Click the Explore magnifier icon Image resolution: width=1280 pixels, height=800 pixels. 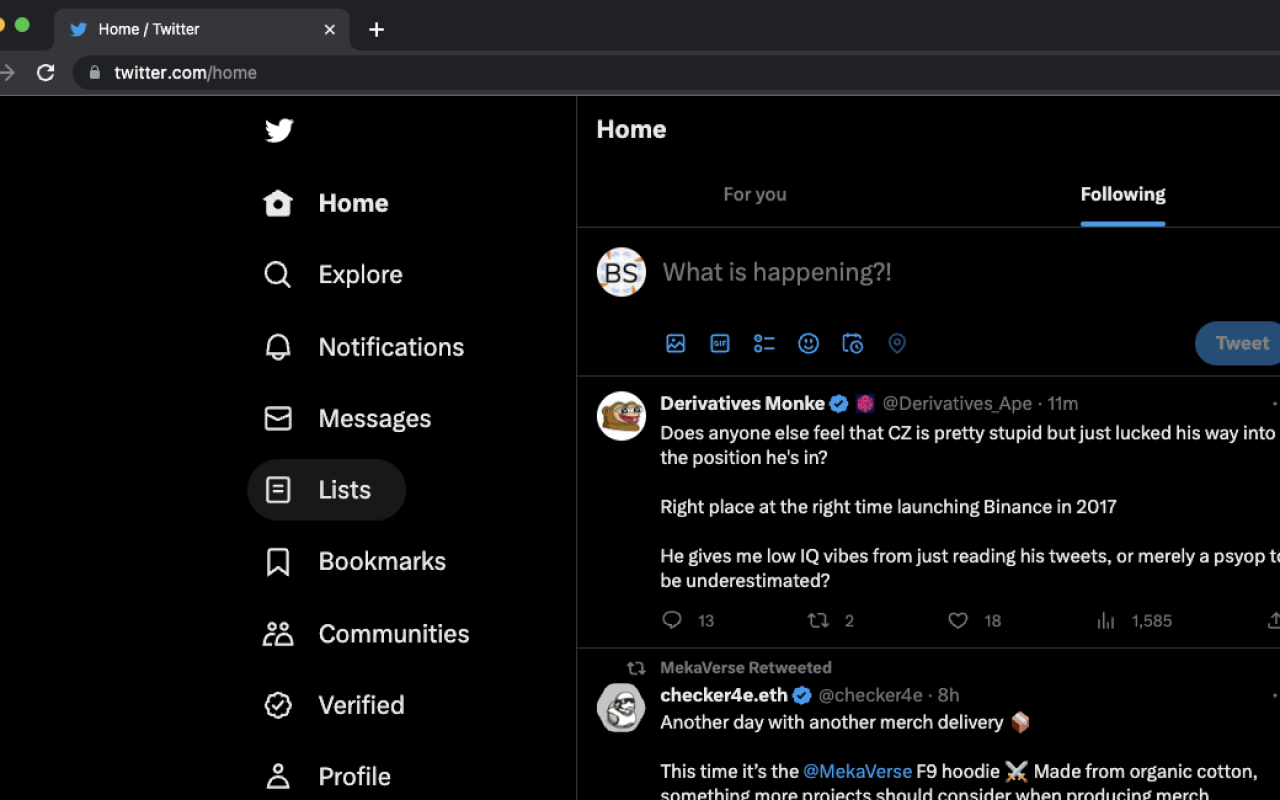coord(278,275)
